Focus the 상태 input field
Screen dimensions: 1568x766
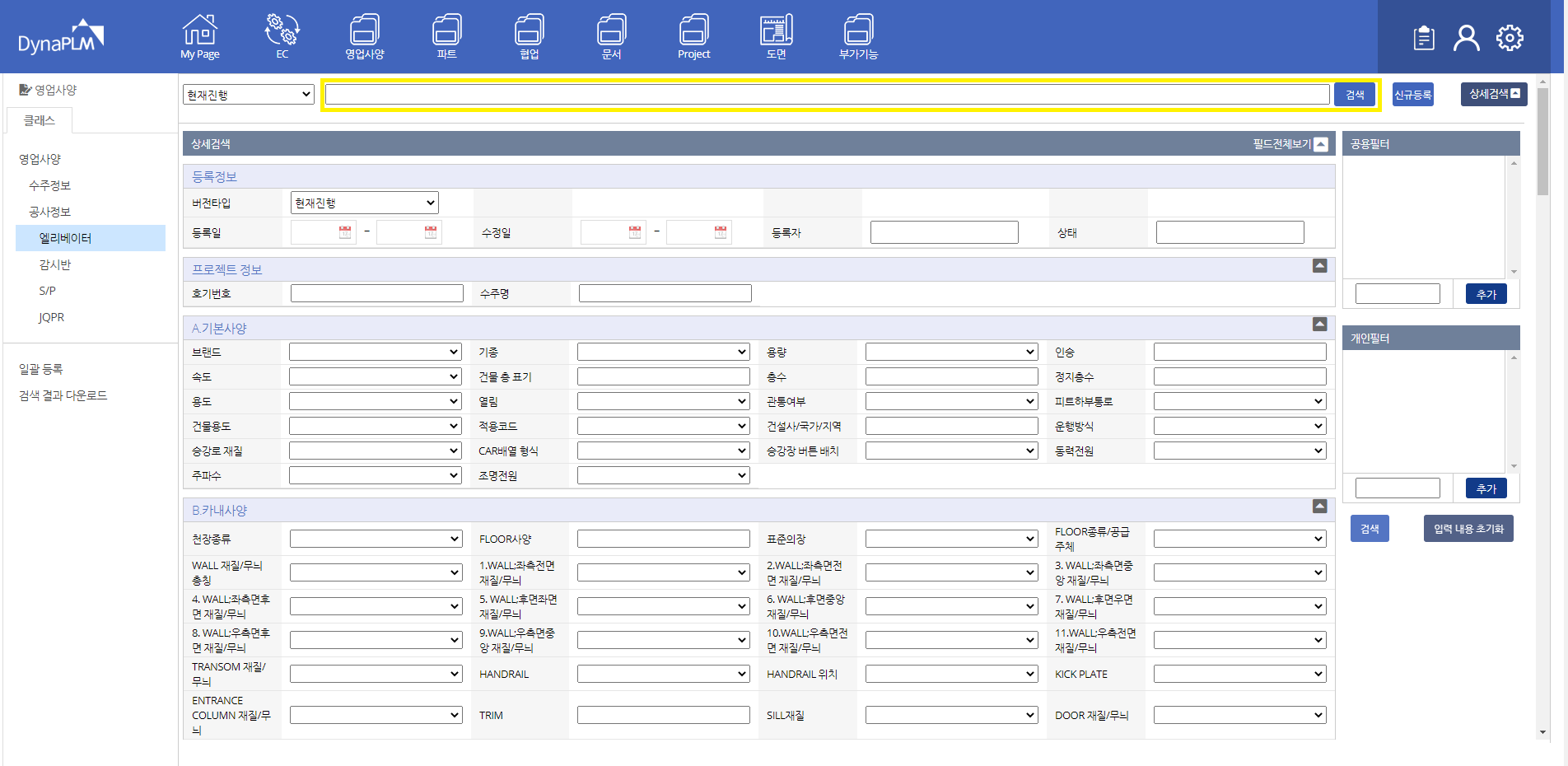tap(1230, 232)
